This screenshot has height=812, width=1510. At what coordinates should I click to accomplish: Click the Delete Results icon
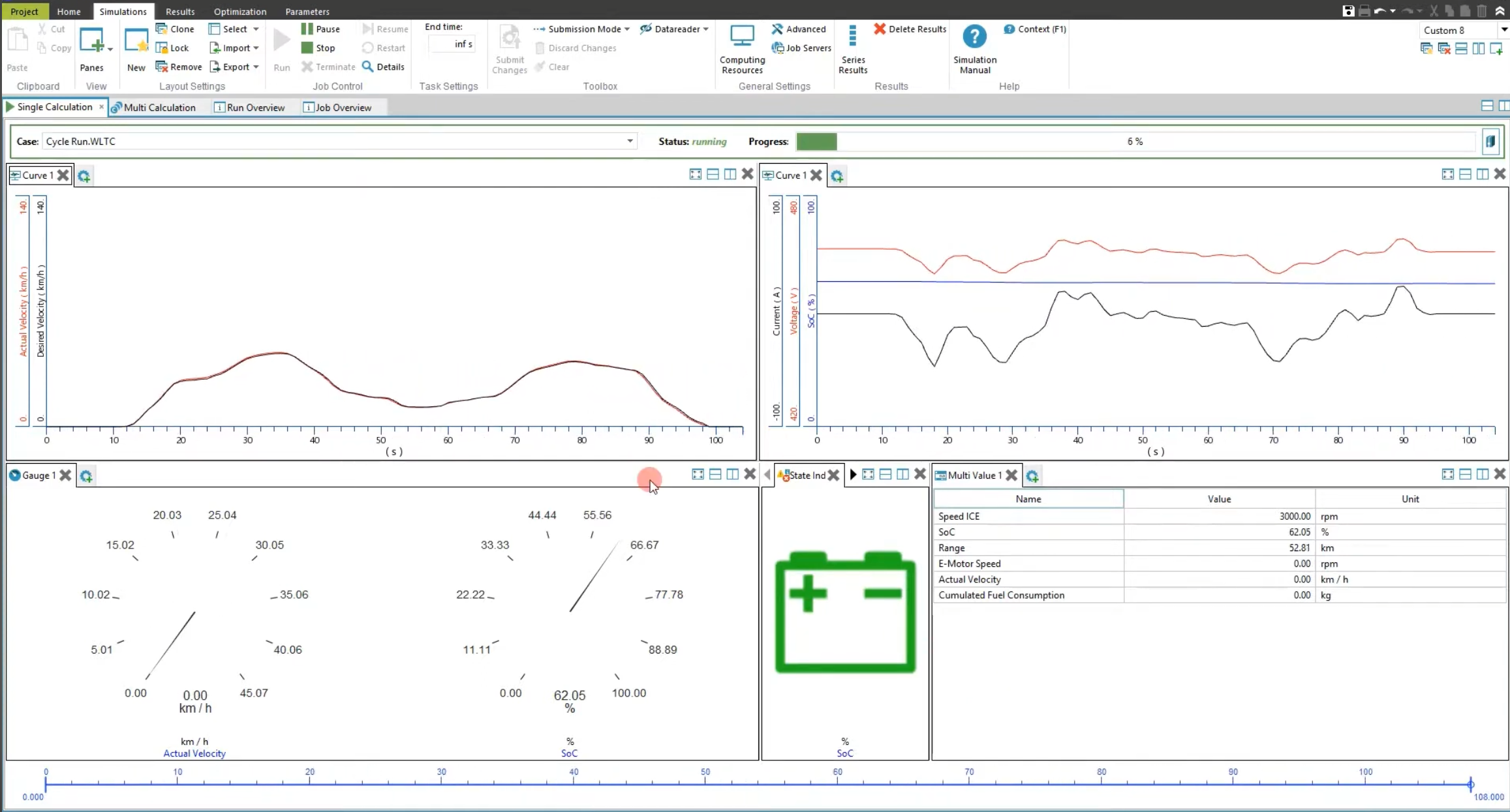tap(880, 29)
